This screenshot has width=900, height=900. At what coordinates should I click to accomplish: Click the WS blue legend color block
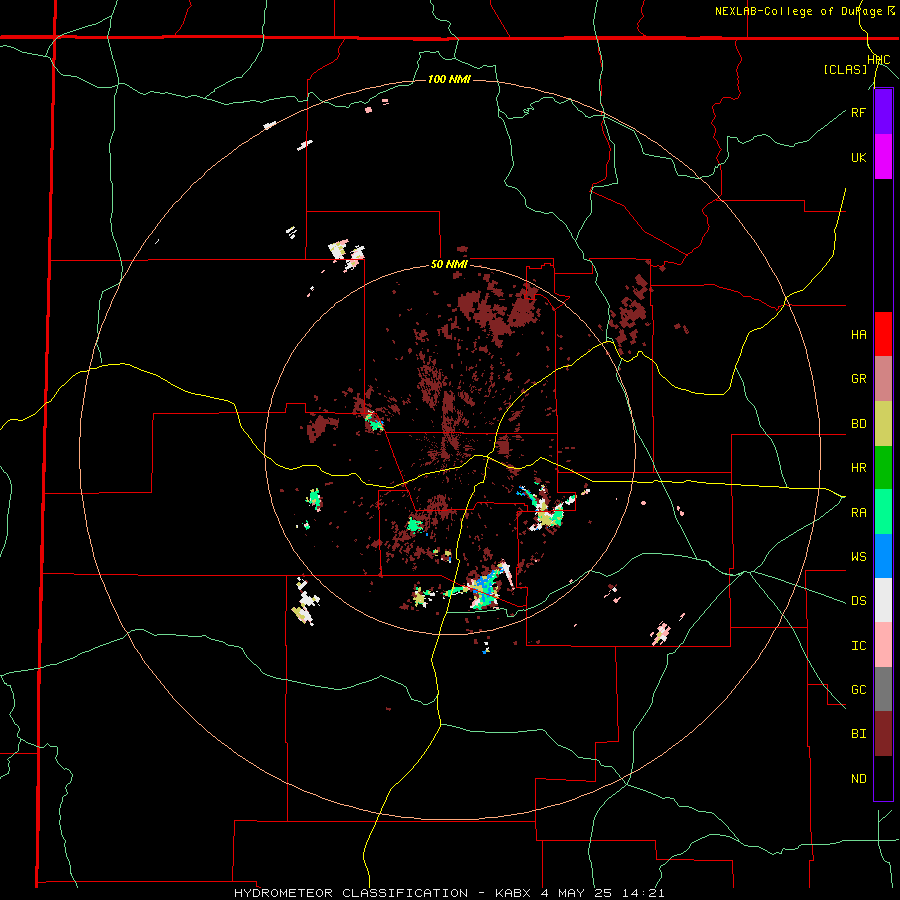[883, 556]
